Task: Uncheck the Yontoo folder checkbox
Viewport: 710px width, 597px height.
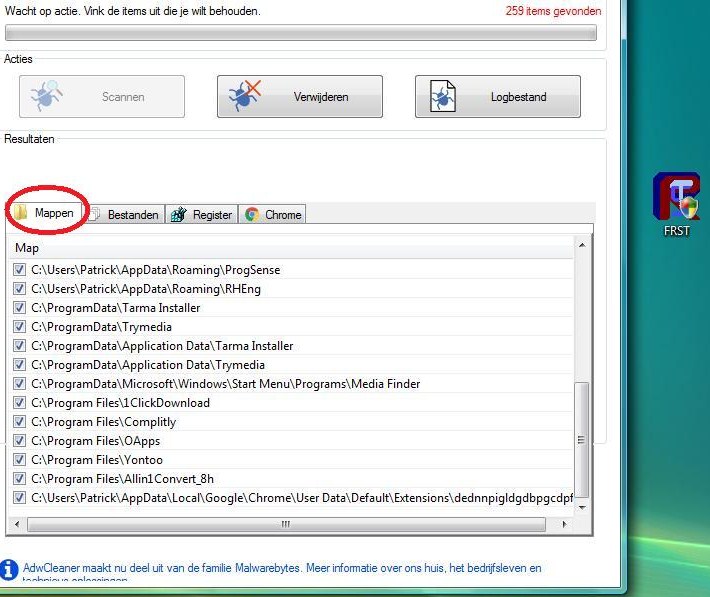Action: tap(19, 460)
